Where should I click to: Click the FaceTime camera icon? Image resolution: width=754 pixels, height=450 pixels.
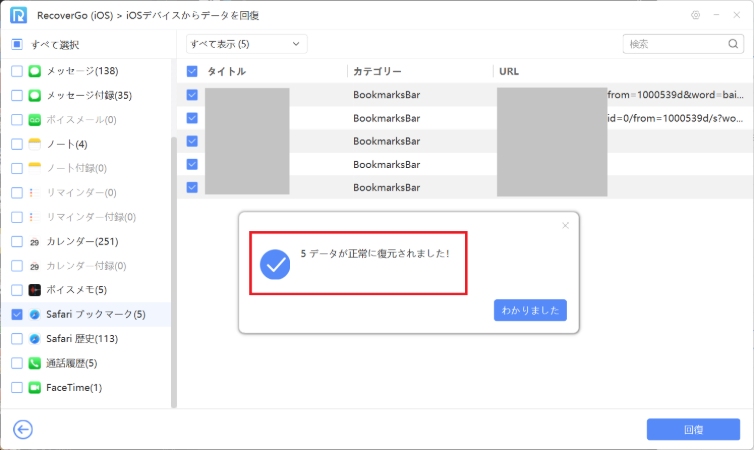tap(35, 388)
